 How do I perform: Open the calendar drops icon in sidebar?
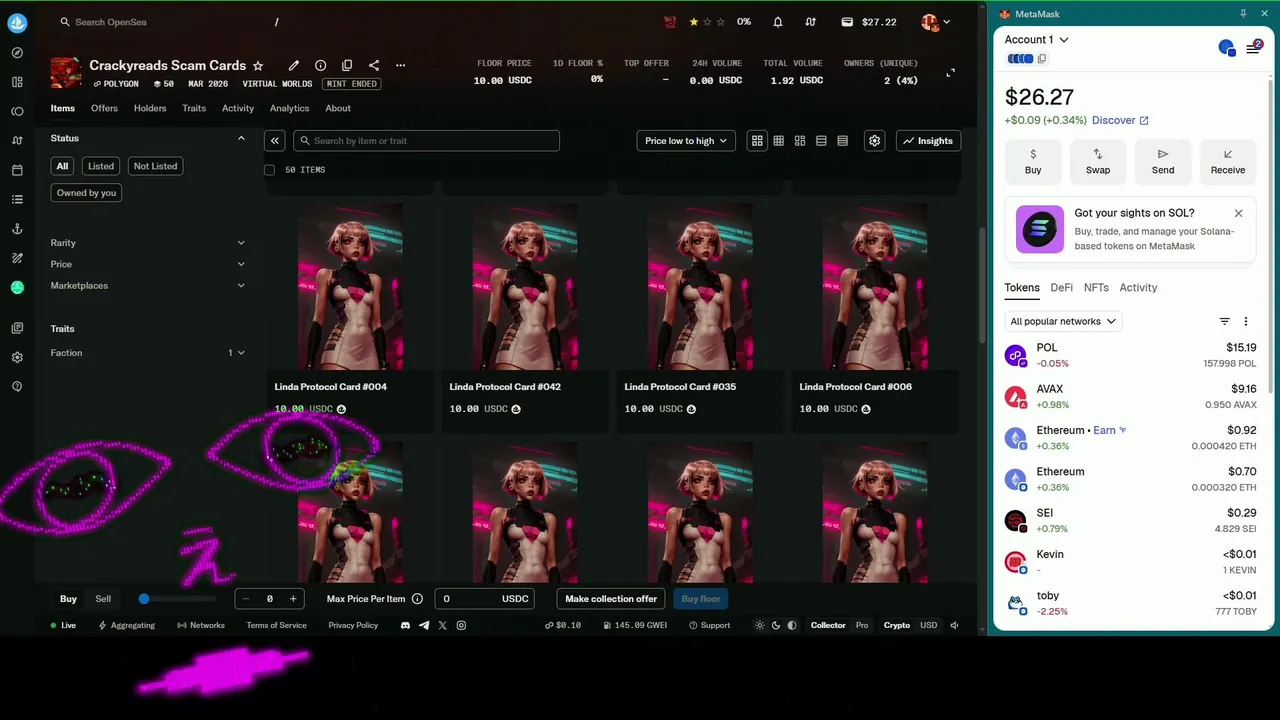pos(17,170)
